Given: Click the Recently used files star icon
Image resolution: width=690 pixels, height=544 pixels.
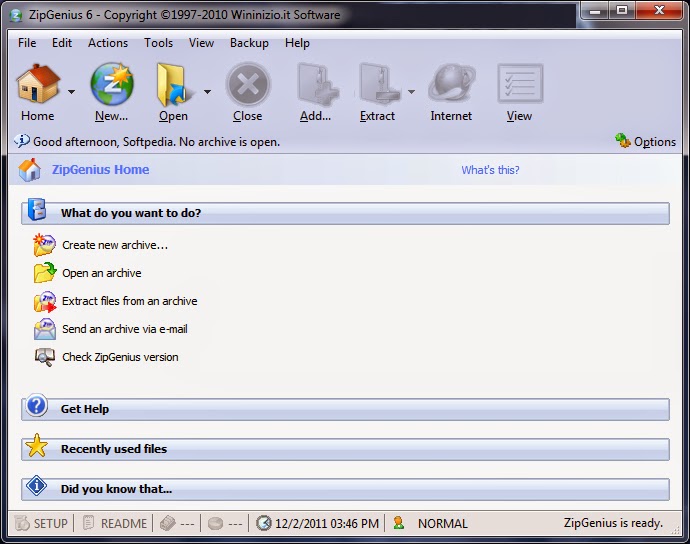Looking at the screenshot, I should [x=36, y=446].
